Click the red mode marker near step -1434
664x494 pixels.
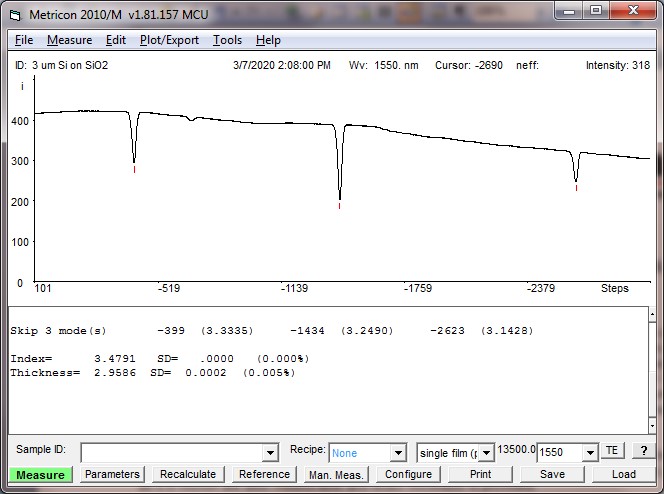[340, 206]
